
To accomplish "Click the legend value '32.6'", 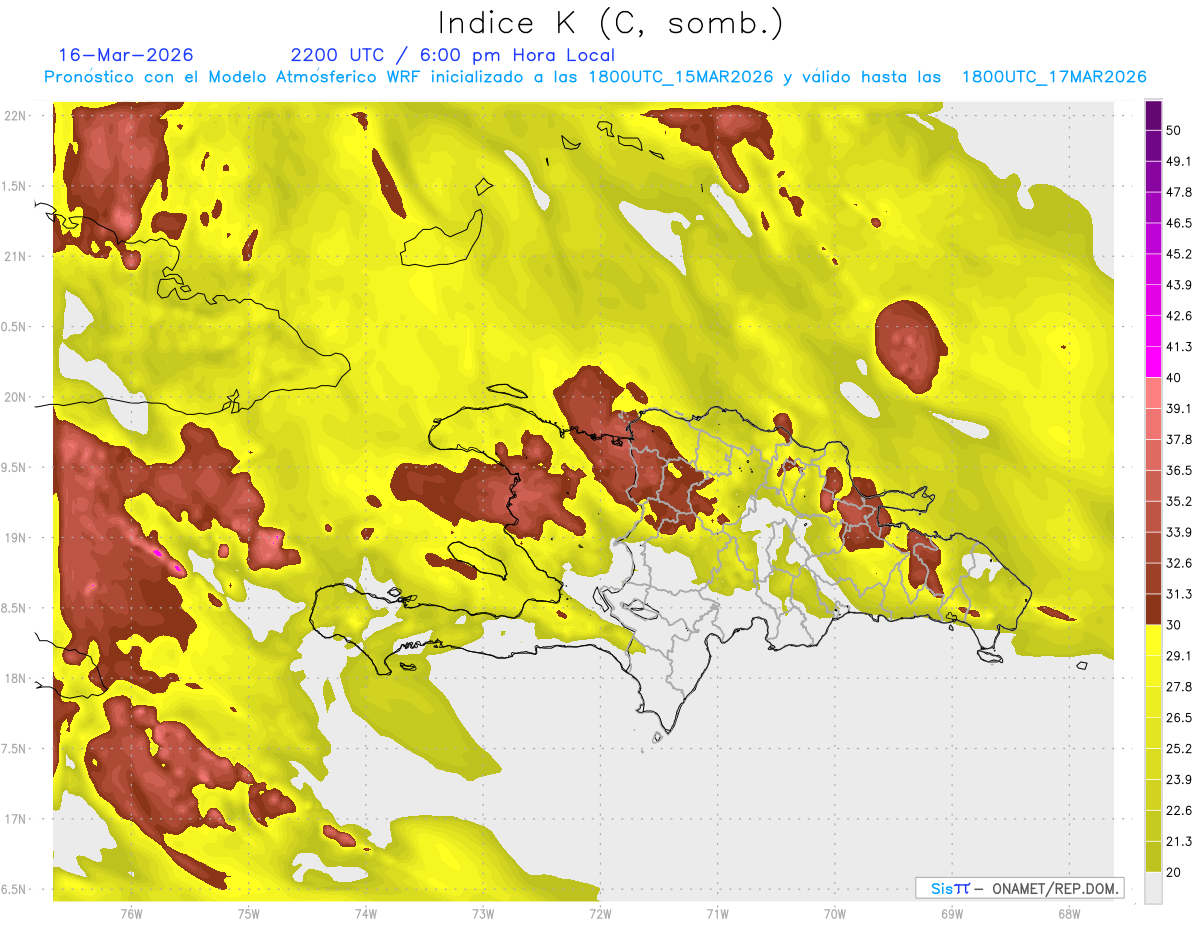I will point(1179,563).
